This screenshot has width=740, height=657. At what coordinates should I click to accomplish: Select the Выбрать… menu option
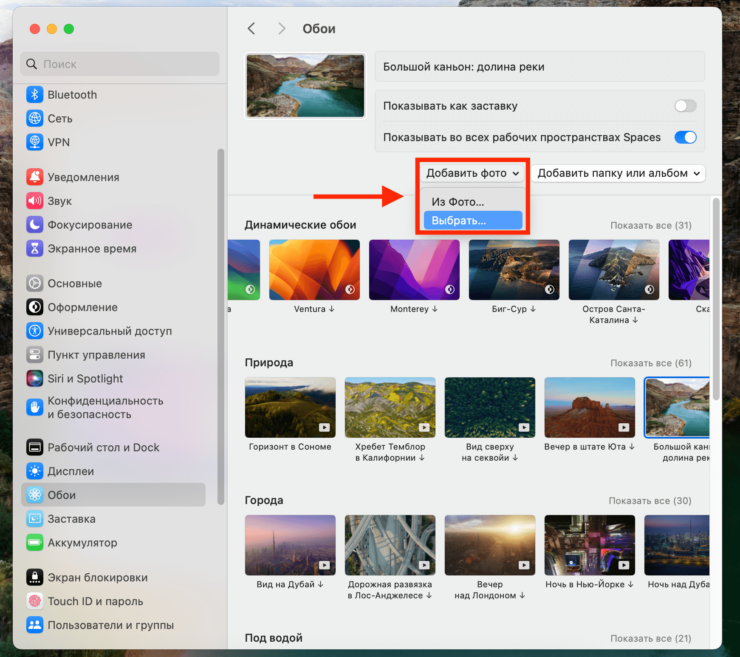pyautogui.click(x=459, y=220)
